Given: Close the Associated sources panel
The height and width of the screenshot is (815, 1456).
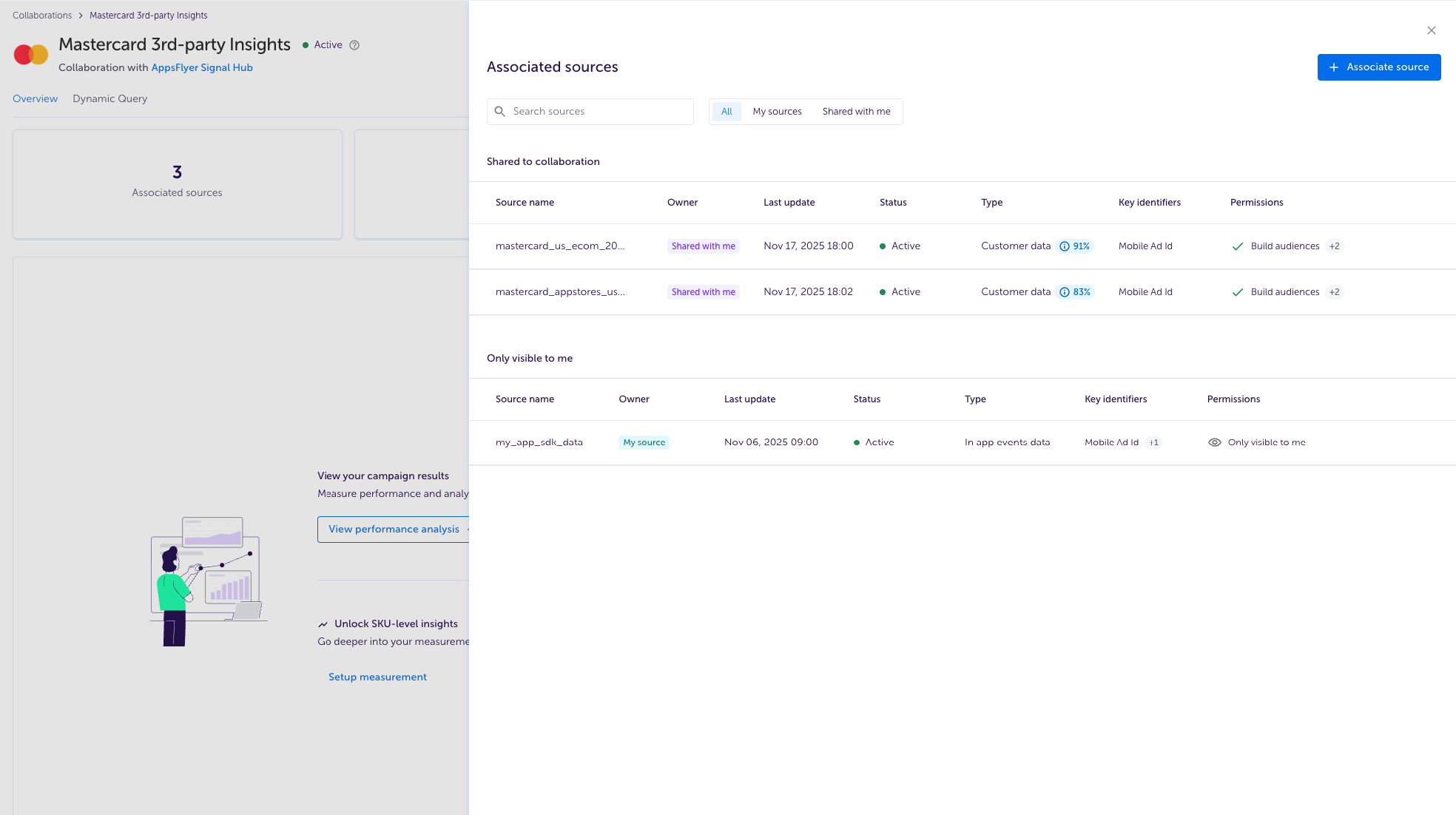Looking at the screenshot, I should tap(1431, 30).
